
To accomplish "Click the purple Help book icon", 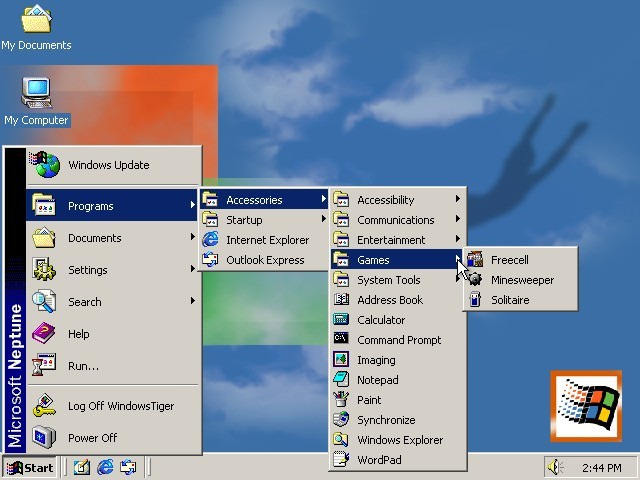I will click(44, 333).
